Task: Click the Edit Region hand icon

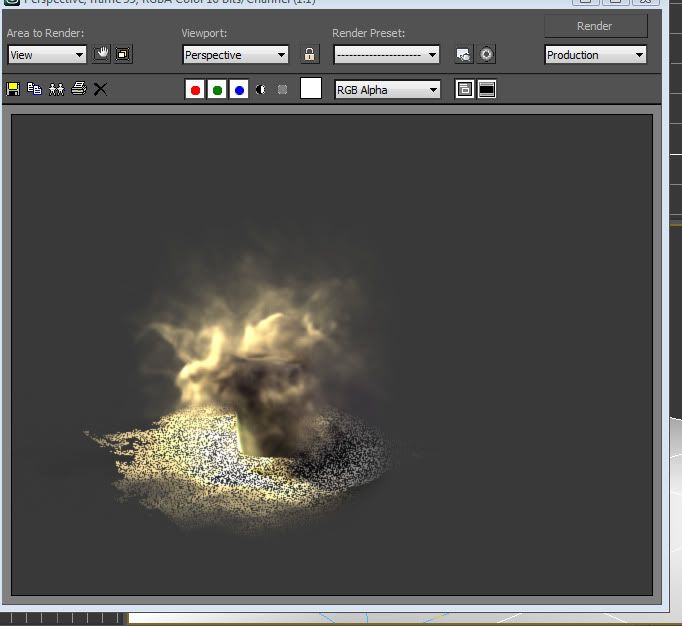Action: pos(101,54)
